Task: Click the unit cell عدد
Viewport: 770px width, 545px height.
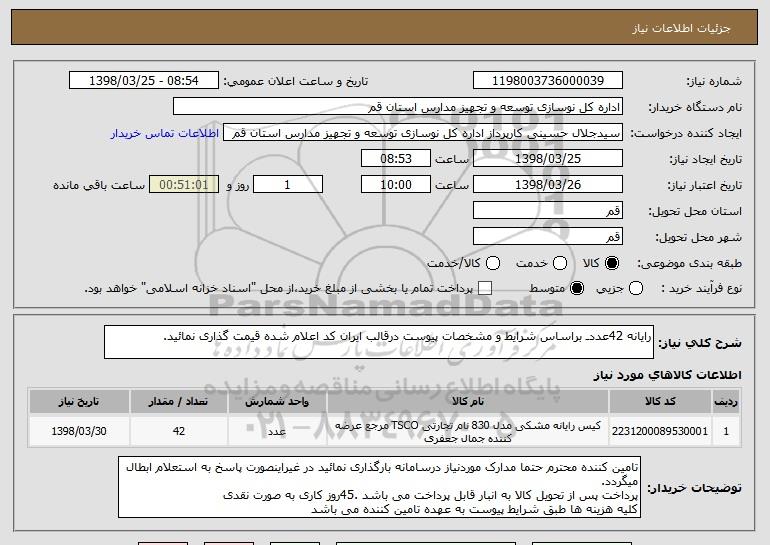Action: tap(277, 431)
